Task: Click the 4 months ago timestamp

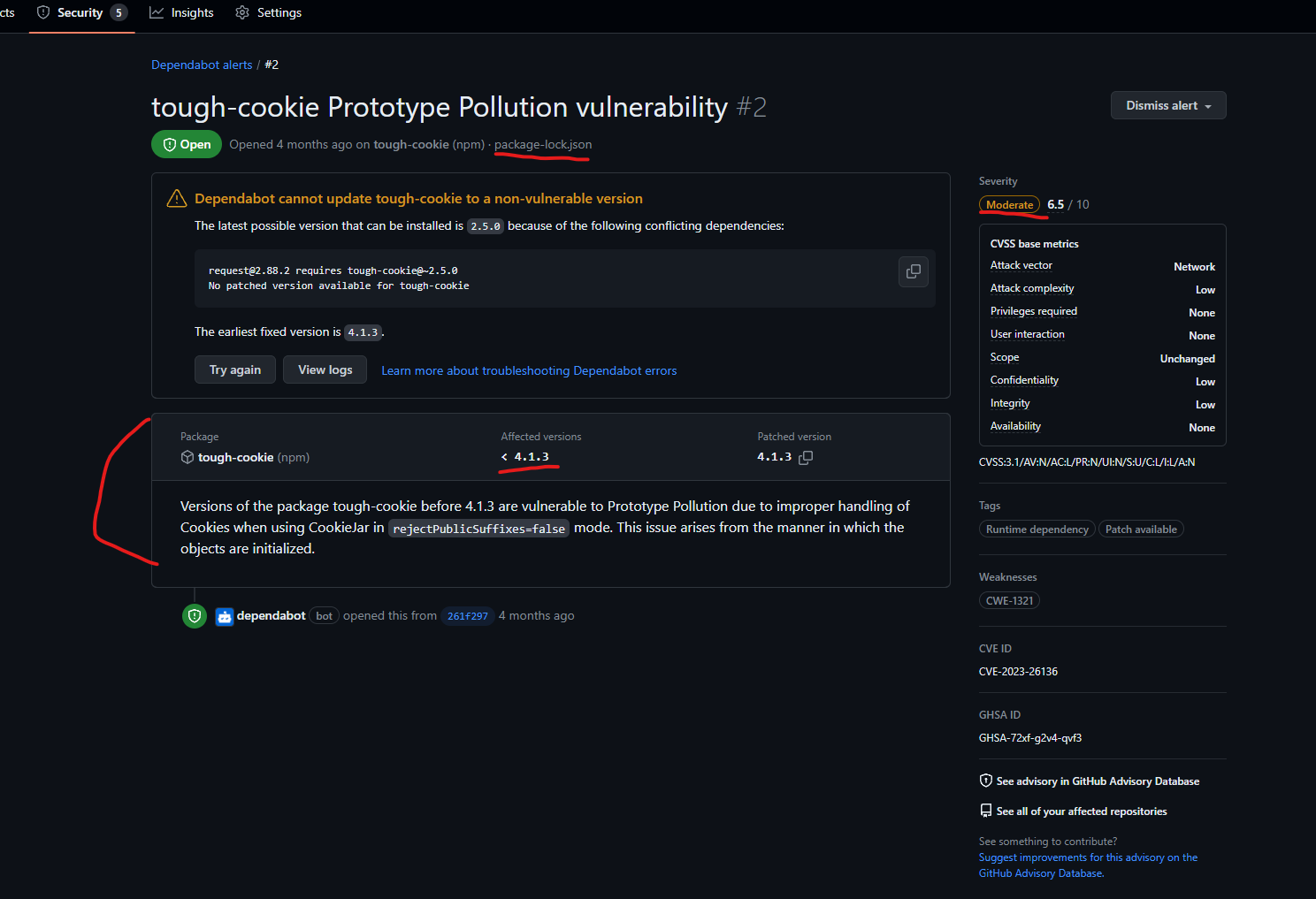Action: [x=536, y=615]
